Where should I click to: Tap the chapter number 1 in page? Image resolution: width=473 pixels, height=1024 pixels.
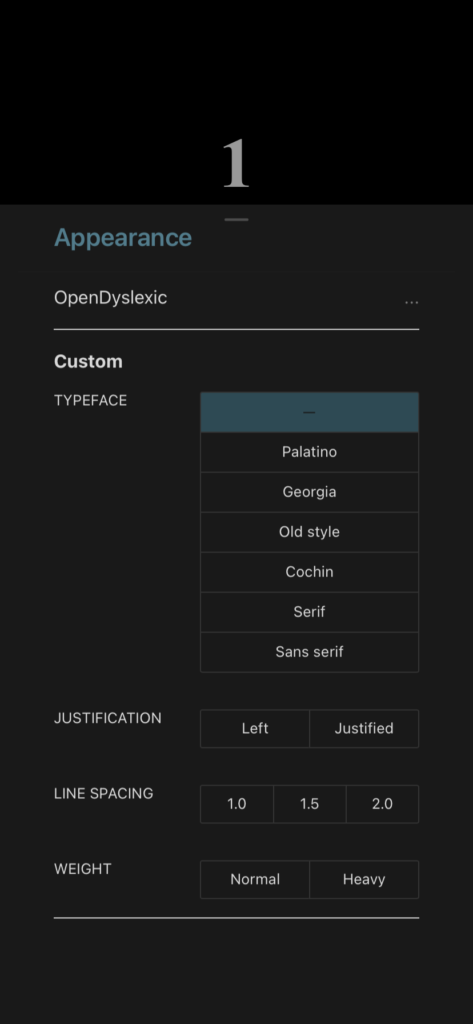[x=236, y=163]
